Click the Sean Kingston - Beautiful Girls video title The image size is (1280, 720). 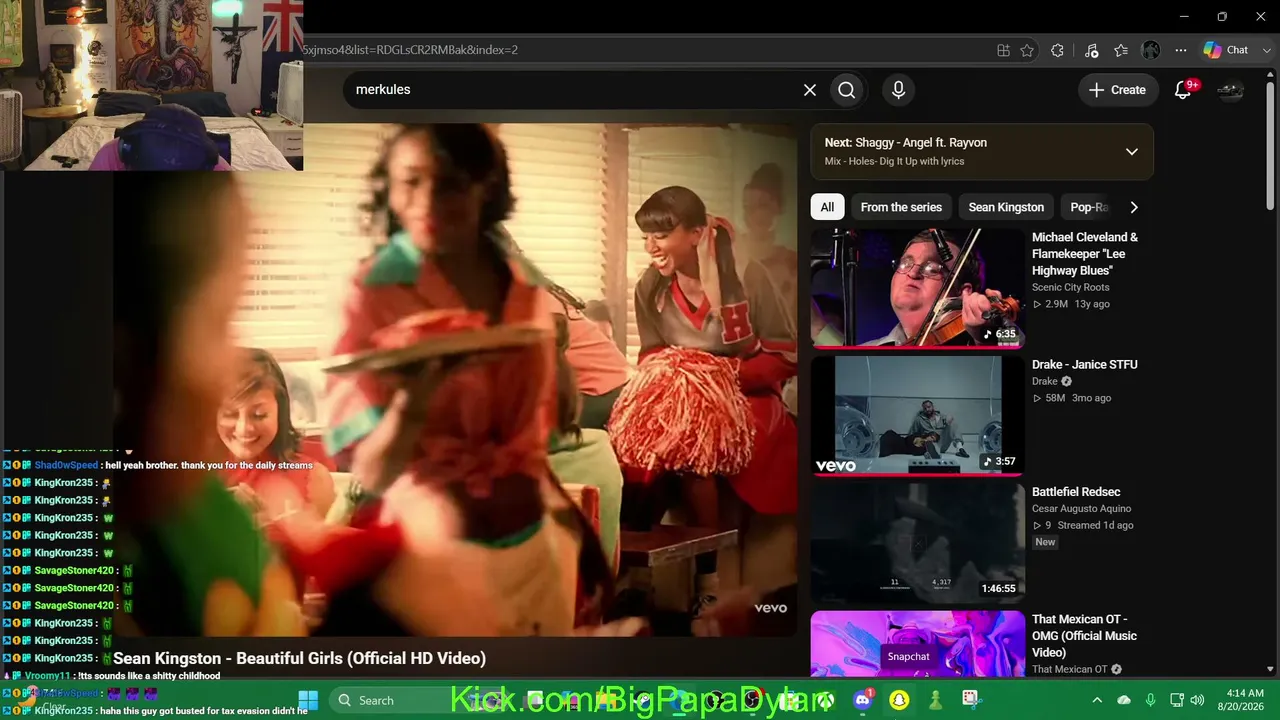click(x=299, y=658)
